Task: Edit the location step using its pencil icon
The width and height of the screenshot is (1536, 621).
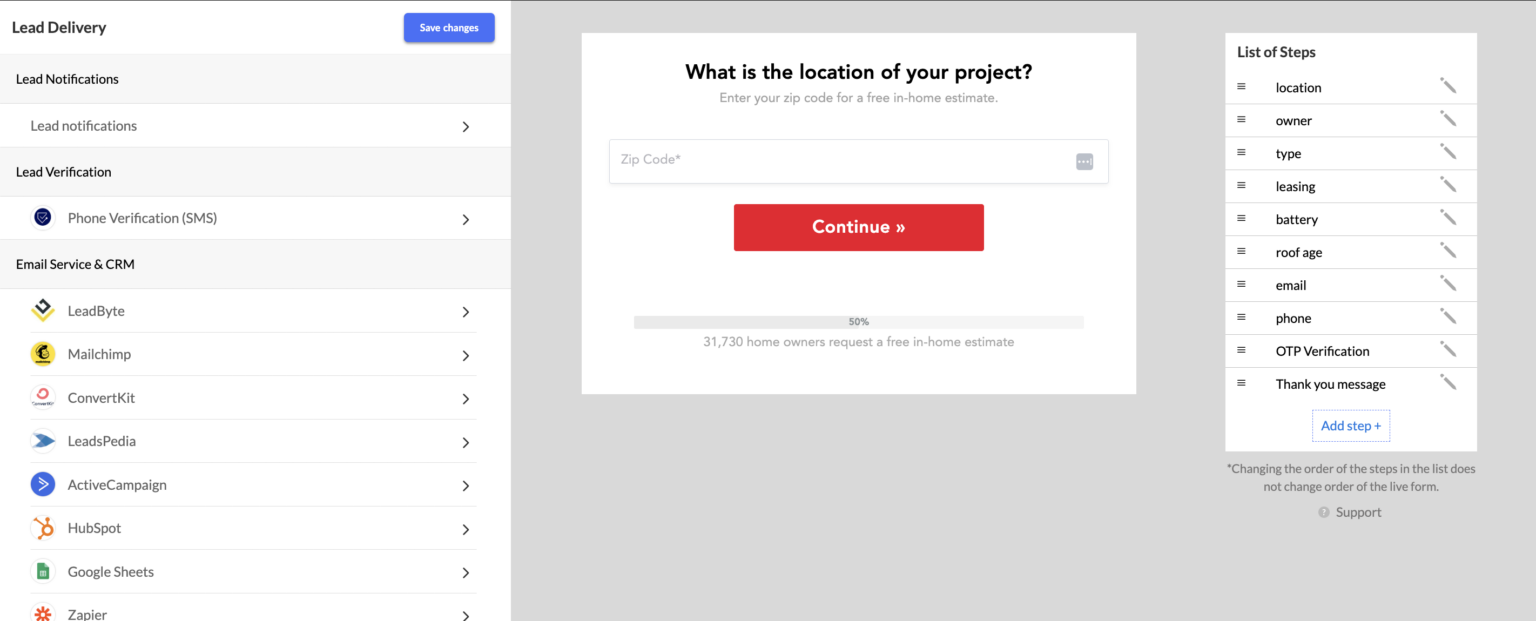Action: pos(1448,86)
